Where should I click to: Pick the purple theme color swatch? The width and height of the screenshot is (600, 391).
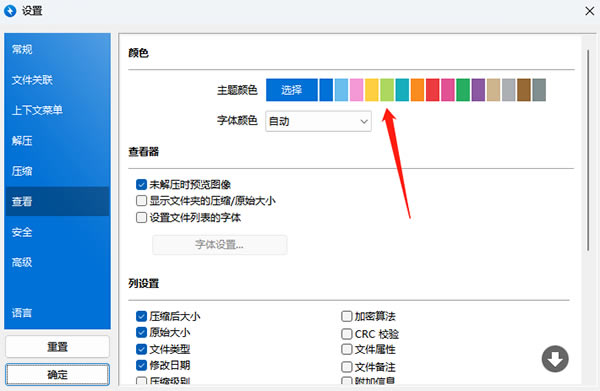(x=478, y=90)
